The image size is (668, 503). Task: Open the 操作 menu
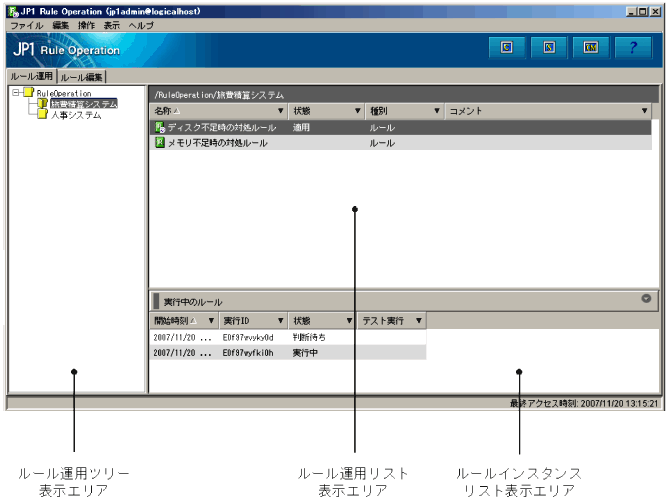click(86, 26)
